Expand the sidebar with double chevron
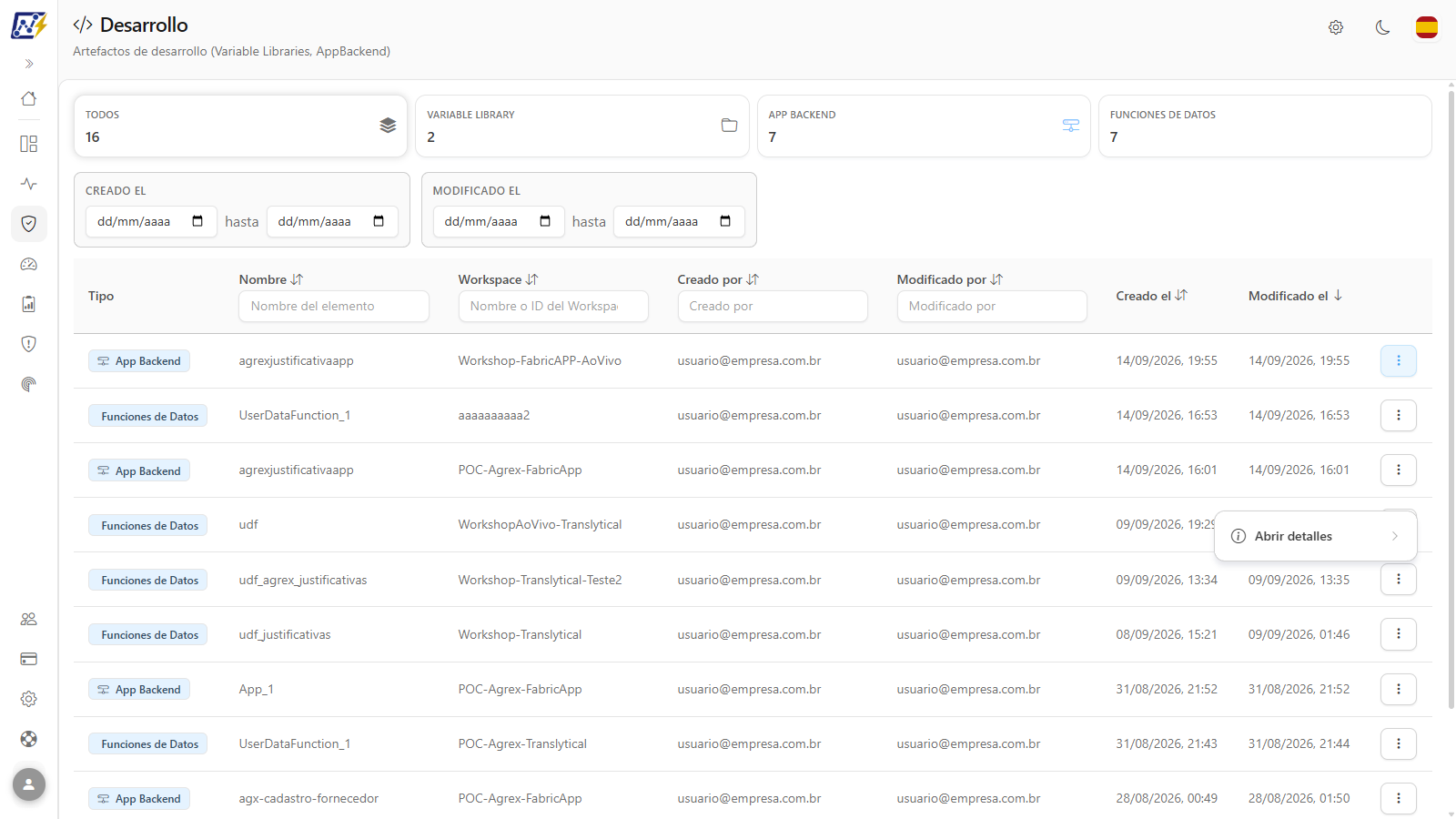 29,64
